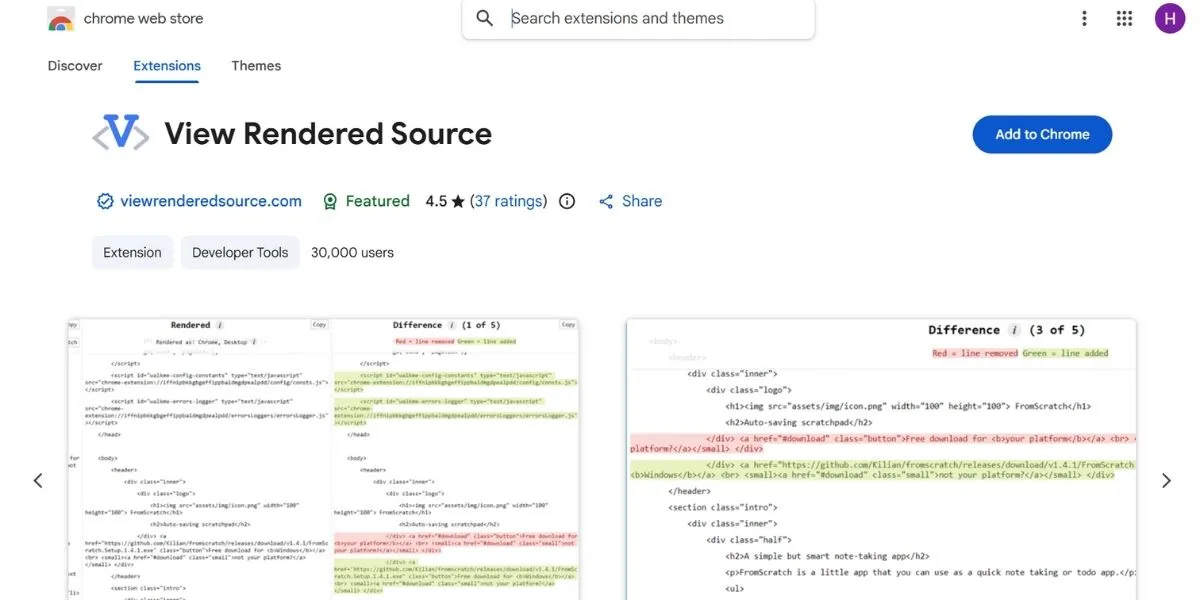Click the Add to Chrome button
Image resolution: width=1200 pixels, height=600 pixels.
point(1042,134)
